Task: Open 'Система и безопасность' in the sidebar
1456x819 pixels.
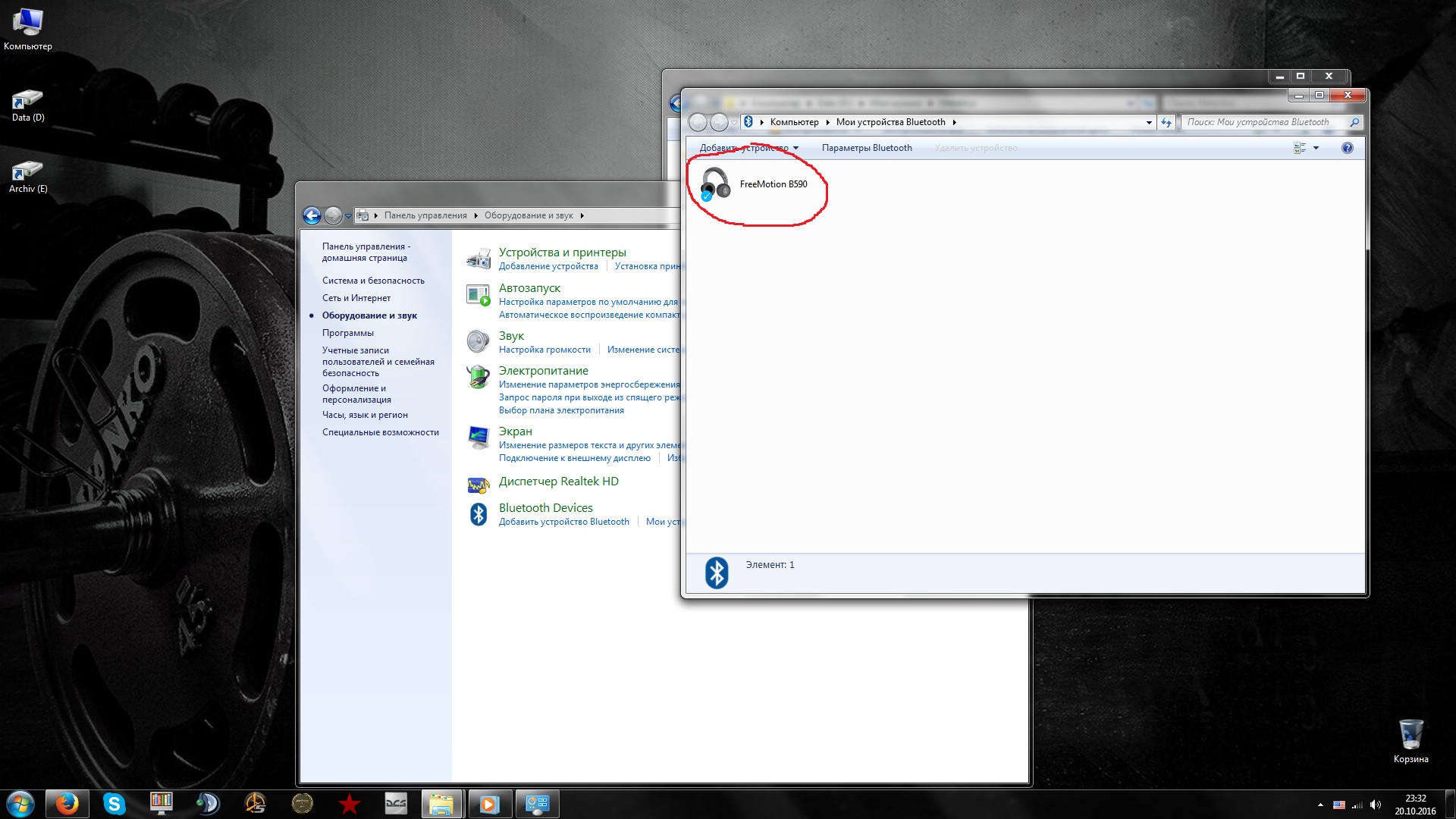Action: point(373,281)
